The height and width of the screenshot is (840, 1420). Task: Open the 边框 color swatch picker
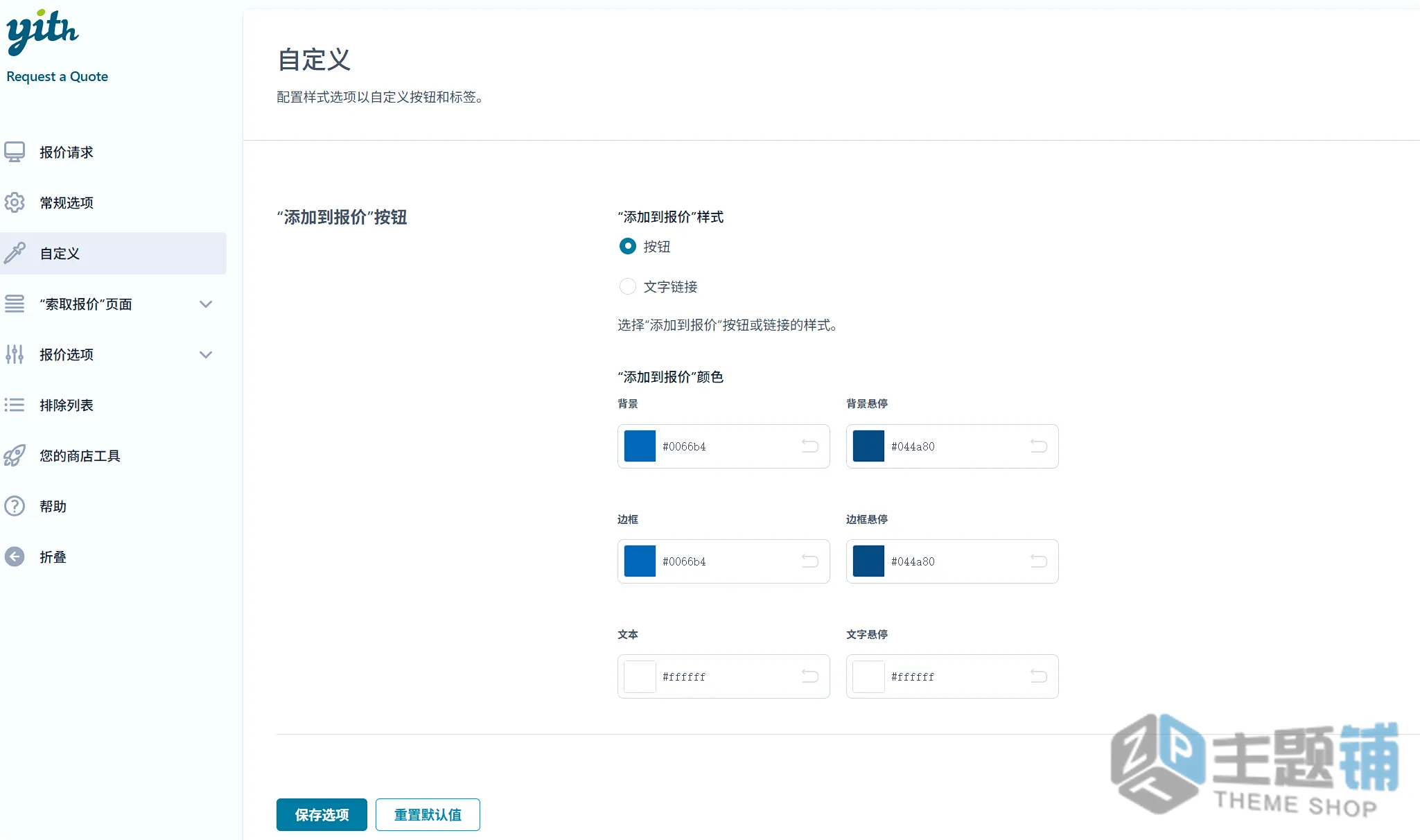640,561
